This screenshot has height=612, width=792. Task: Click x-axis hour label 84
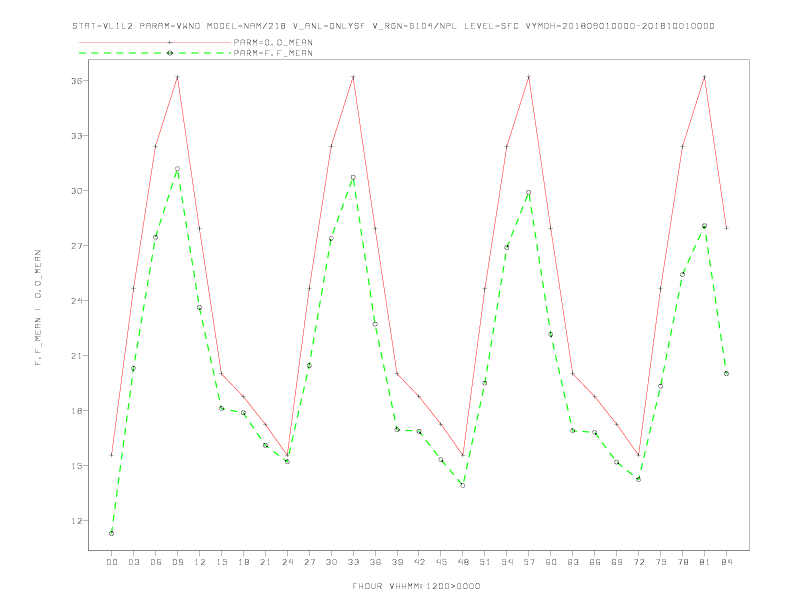pyautogui.click(x=726, y=562)
